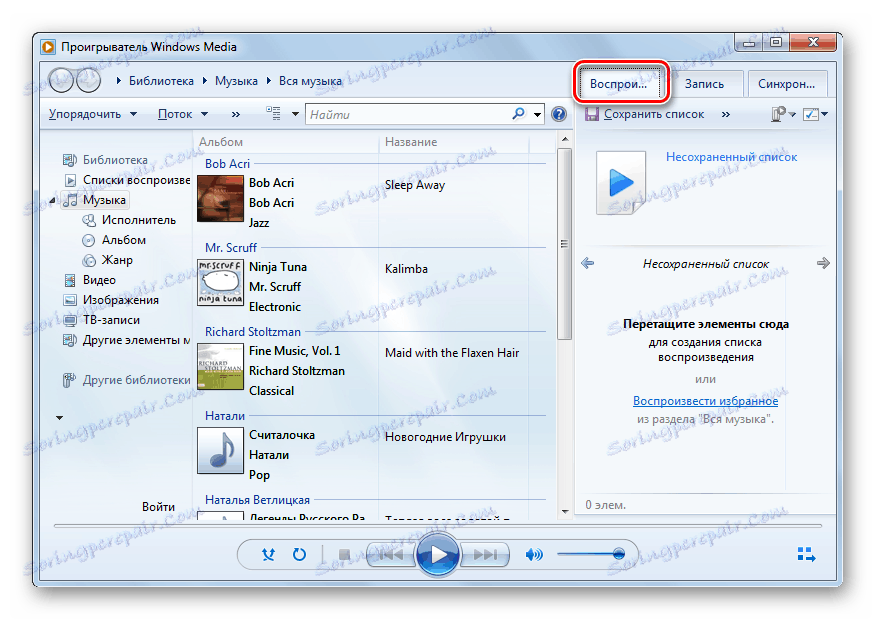This screenshot has width=876, height=620.
Task: Click the unsaved list play thumbnail
Action: coord(621,183)
